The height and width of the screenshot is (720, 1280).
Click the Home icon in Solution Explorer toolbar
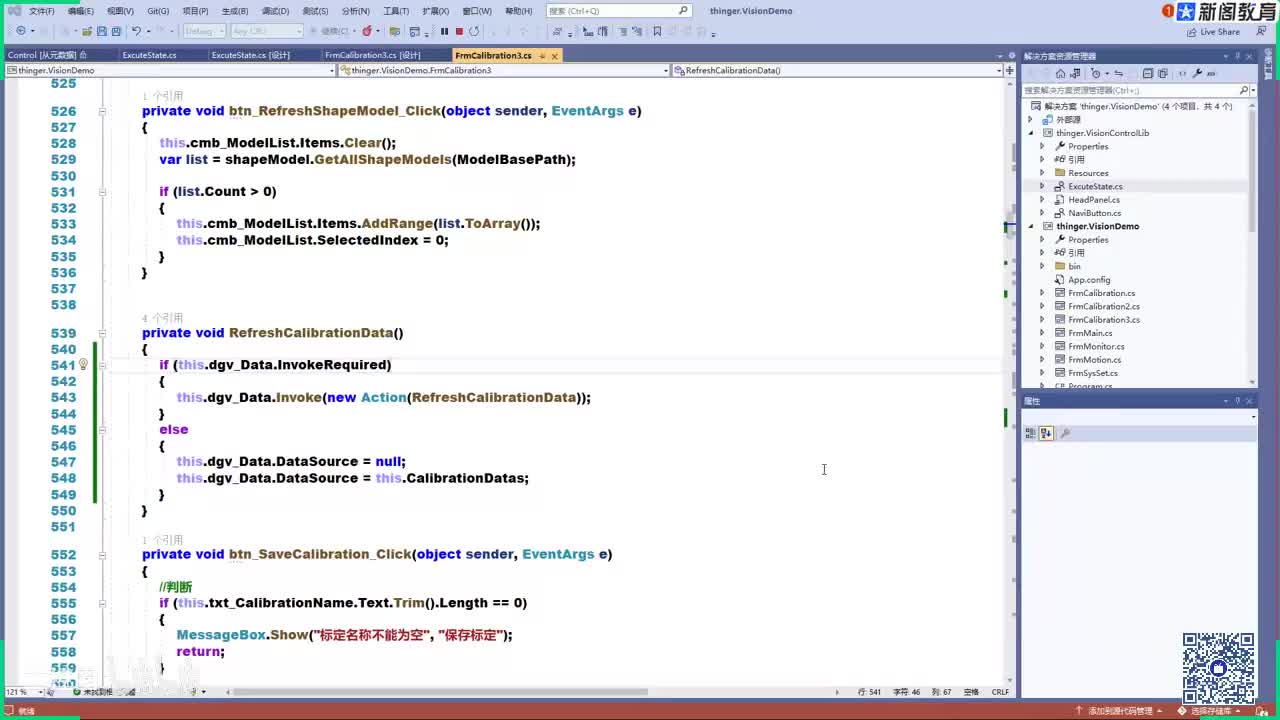(1060, 73)
